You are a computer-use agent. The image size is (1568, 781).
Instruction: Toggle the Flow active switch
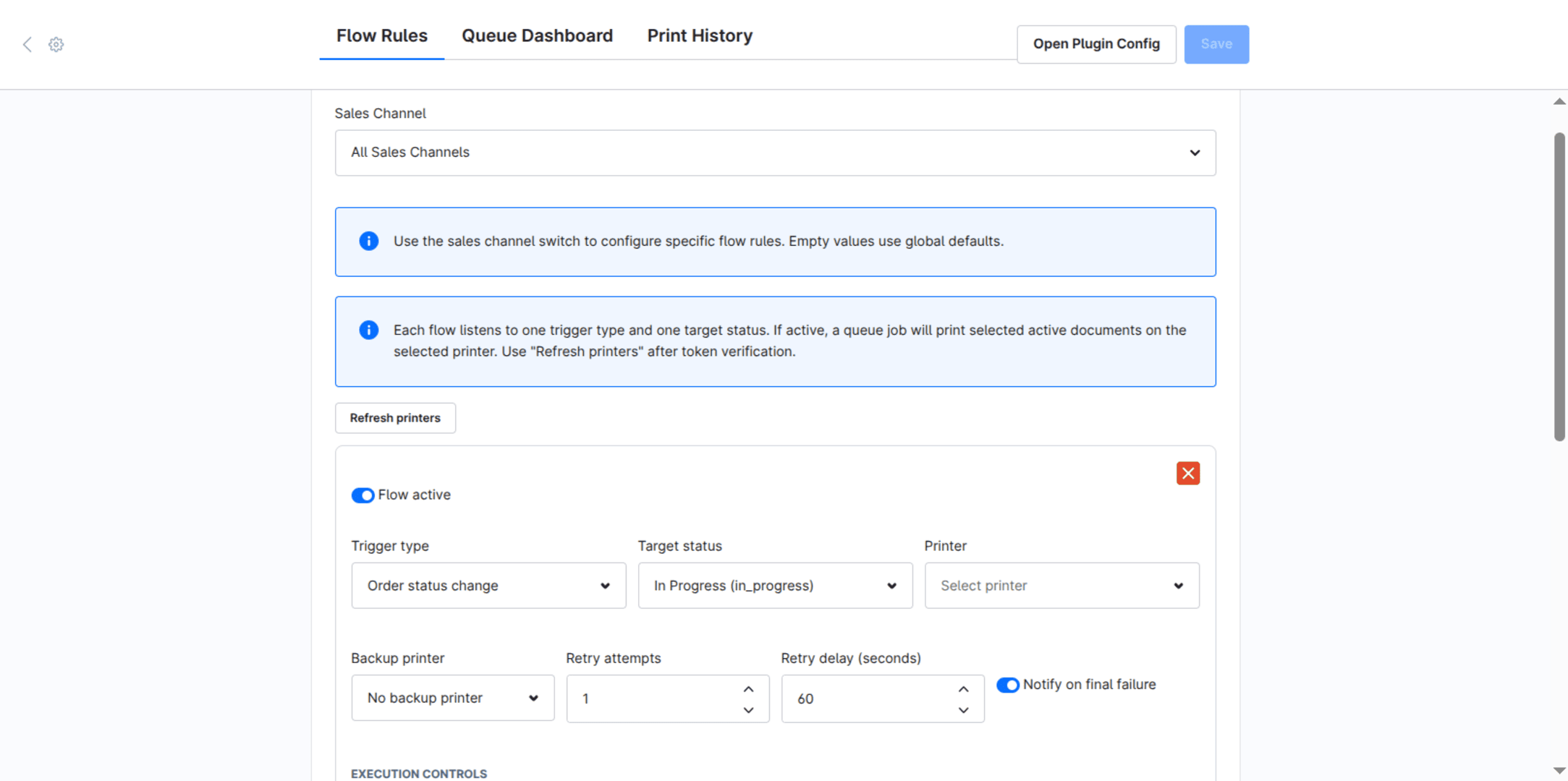click(x=363, y=495)
